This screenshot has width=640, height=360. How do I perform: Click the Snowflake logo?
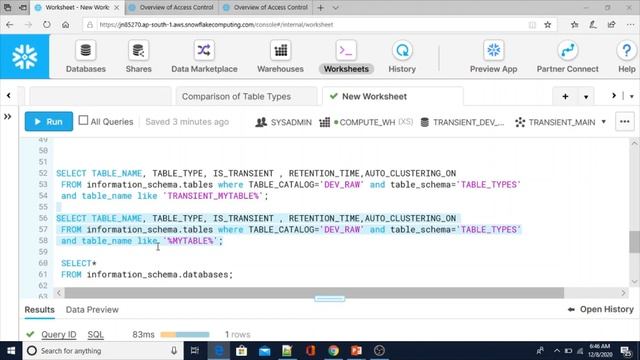coord(24,56)
